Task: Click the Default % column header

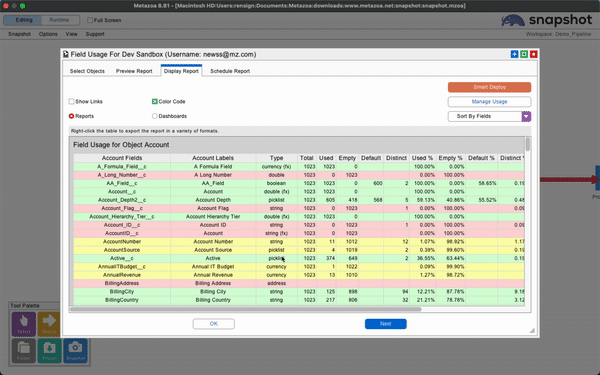Action: coord(481,158)
